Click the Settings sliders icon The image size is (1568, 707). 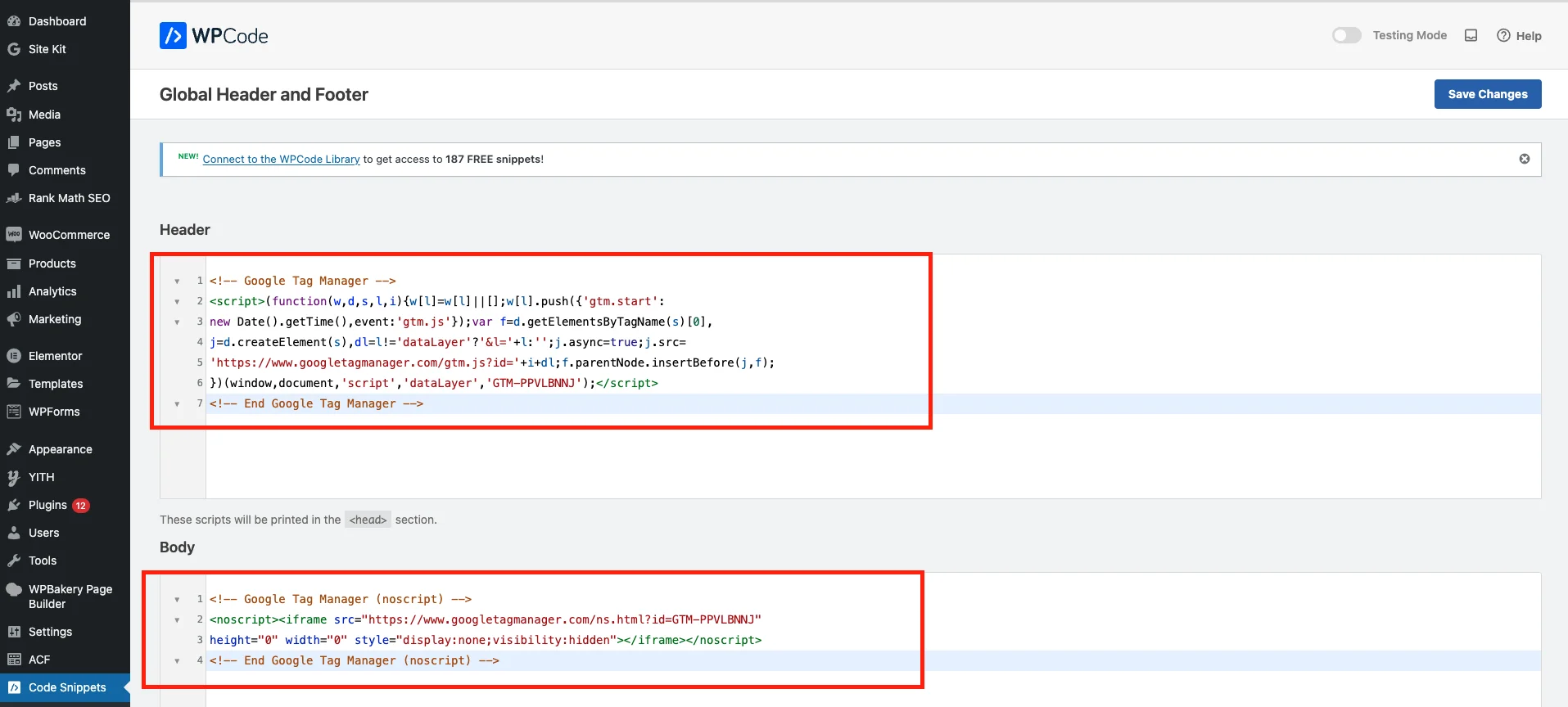click(14, 632)
